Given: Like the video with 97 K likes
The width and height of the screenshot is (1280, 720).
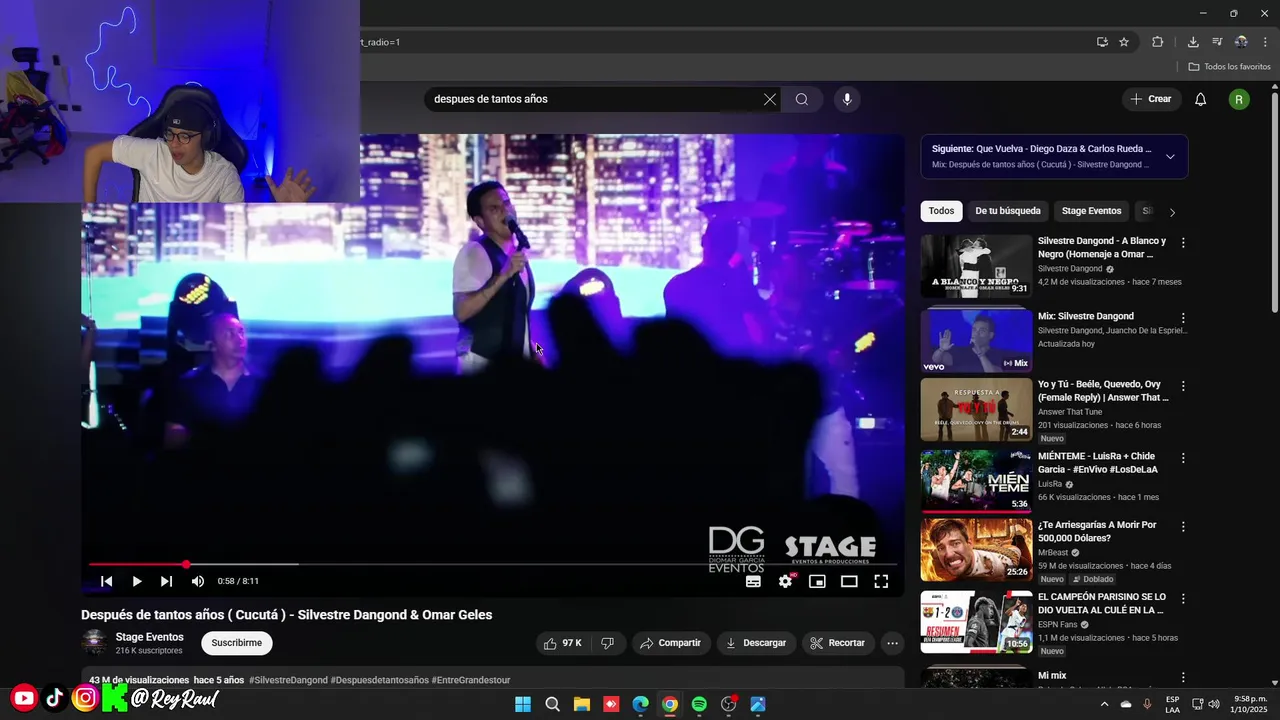Looking at the screenshot, I should [x=564, y=643].
